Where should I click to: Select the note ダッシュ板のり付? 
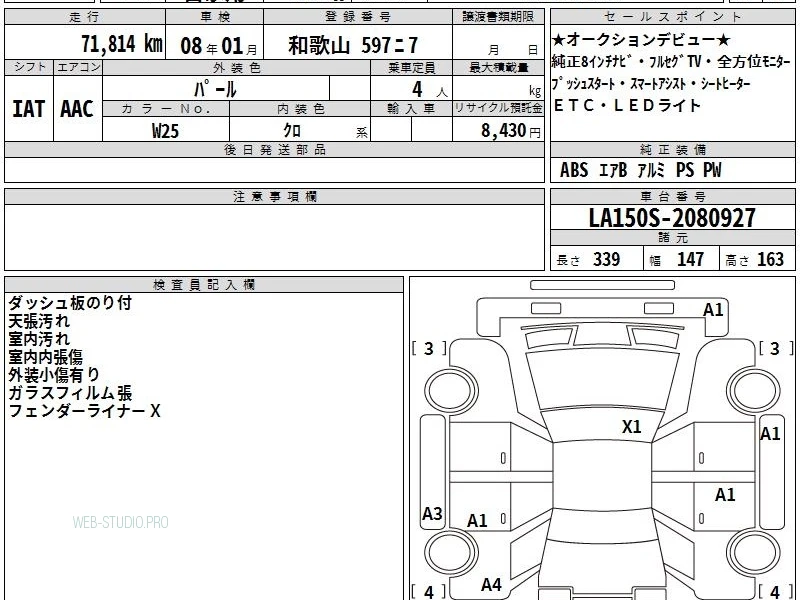click(70, 303)
